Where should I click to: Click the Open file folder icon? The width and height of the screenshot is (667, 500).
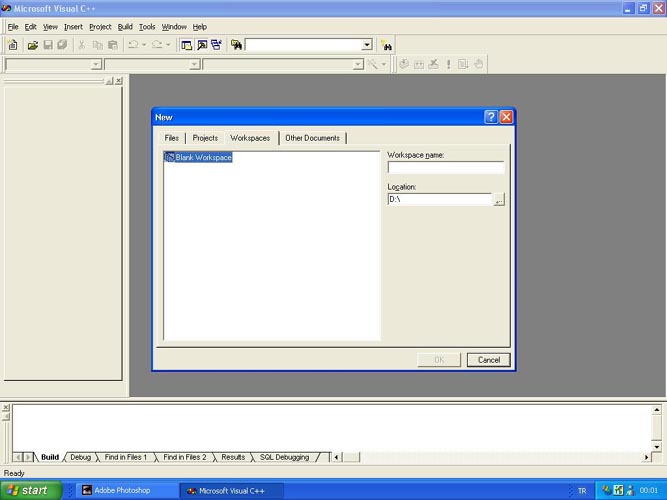tap(33, 45)
